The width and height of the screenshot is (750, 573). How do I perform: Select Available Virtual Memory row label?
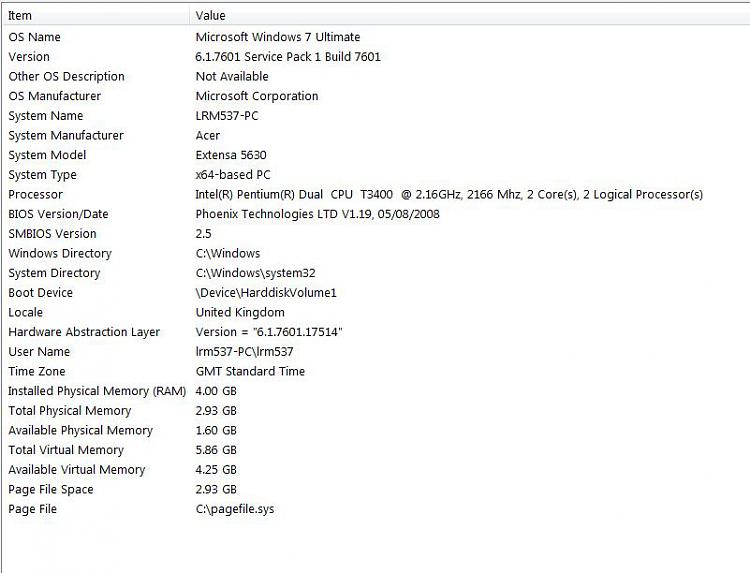pyautogui.click(x=77, y=469)
